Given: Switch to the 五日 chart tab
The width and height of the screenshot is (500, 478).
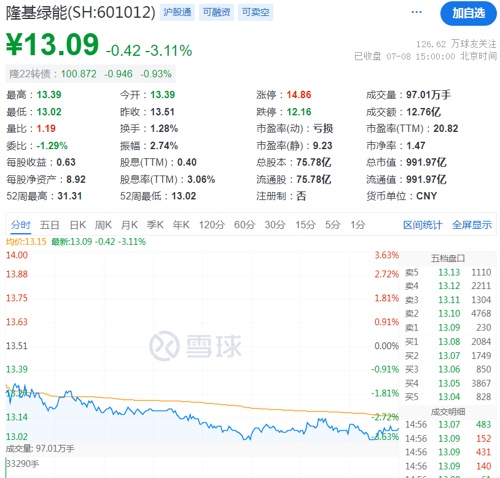Looking at the screenshot, I should click(49, 225).
